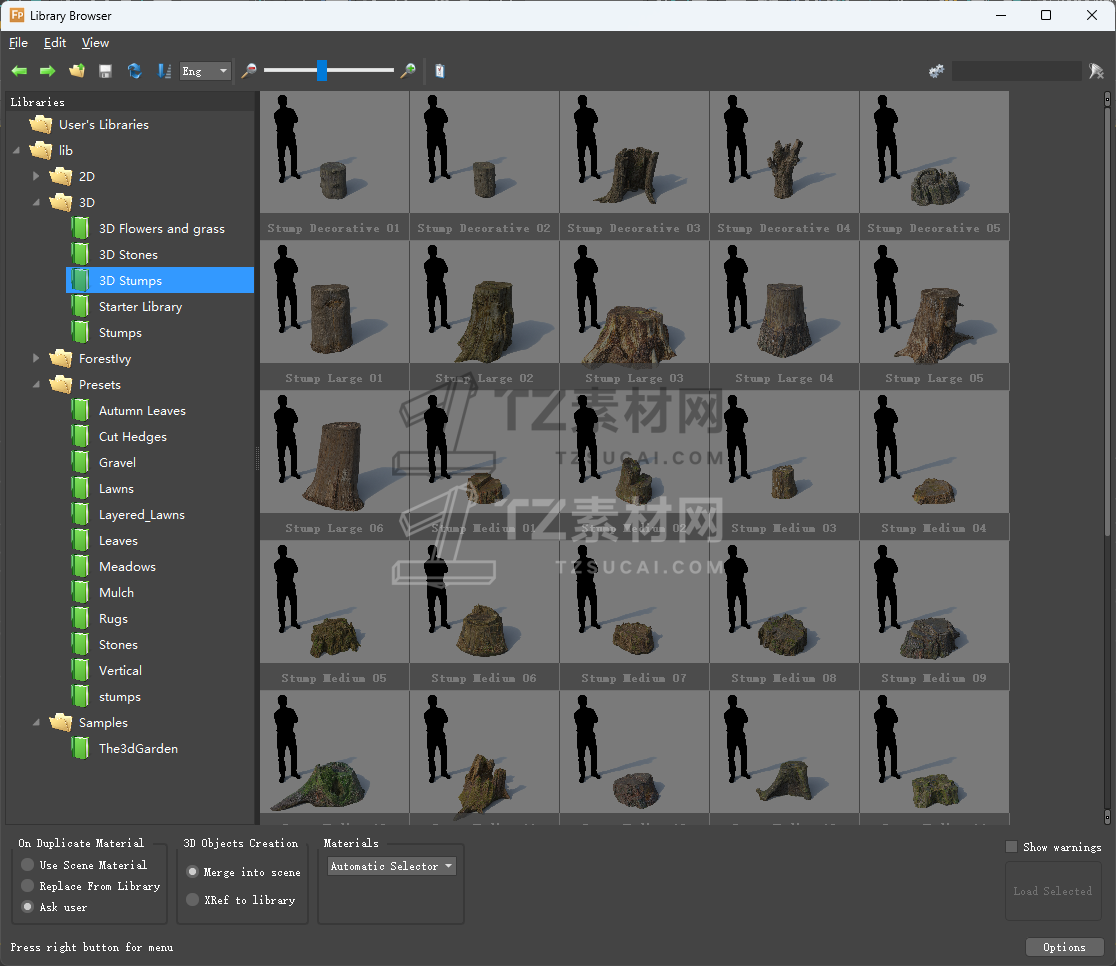Image resolution: width=1116 pixels, height=966 pixels.
Task: Open the Edit menu
Action: 55,43
